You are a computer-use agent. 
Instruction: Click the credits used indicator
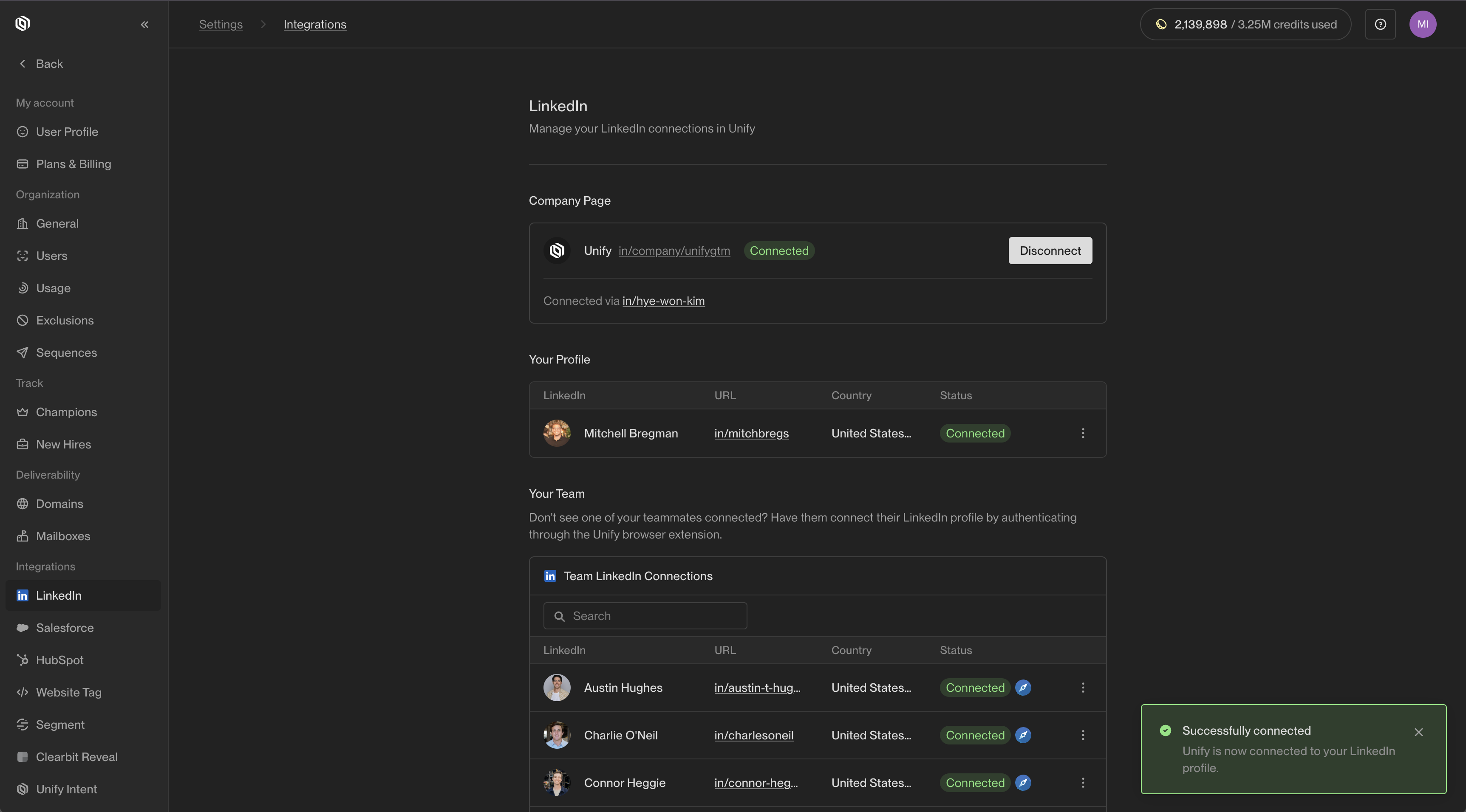pyautogui.click(x=1245, y=25)
